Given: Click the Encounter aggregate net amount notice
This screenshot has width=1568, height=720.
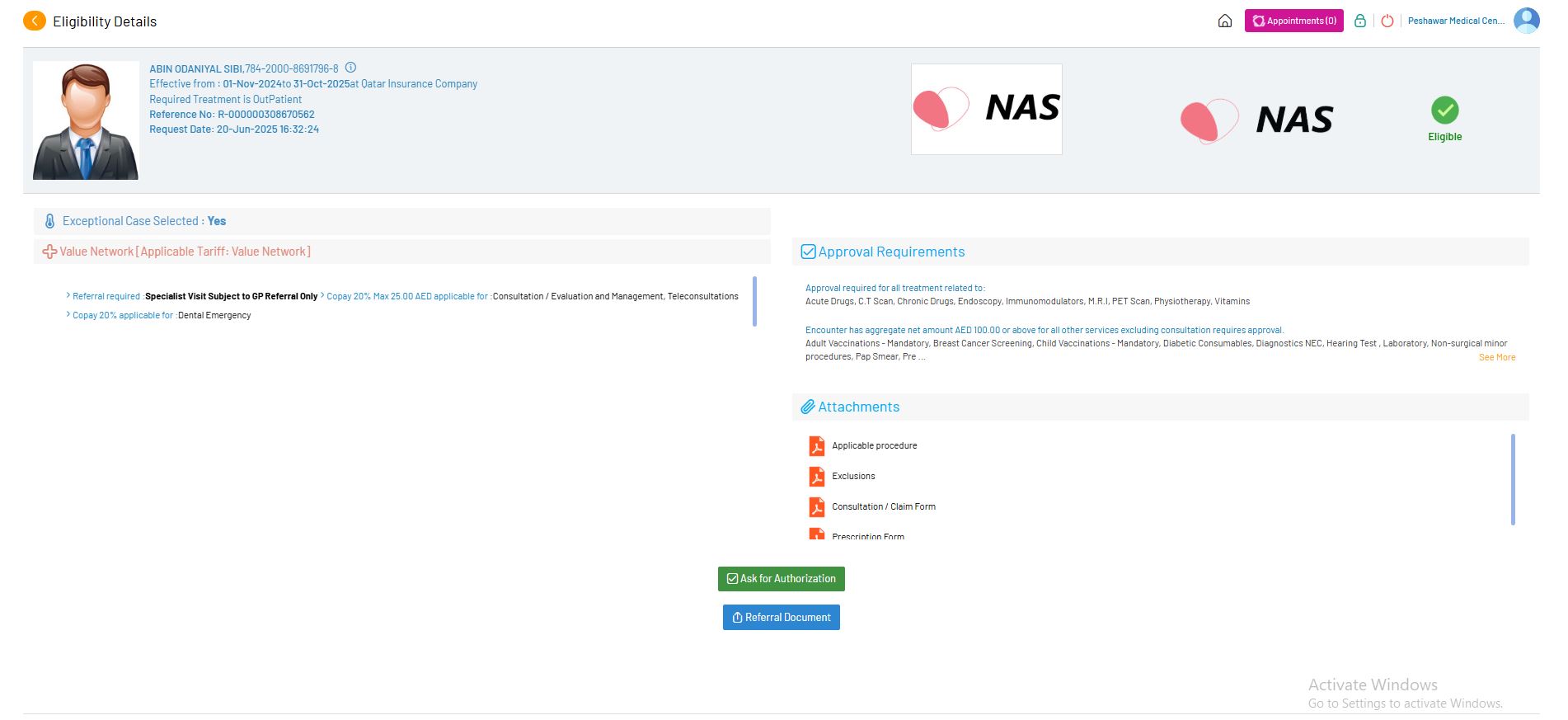Looking at the screenshot, I should click(x=1045, y=330).
